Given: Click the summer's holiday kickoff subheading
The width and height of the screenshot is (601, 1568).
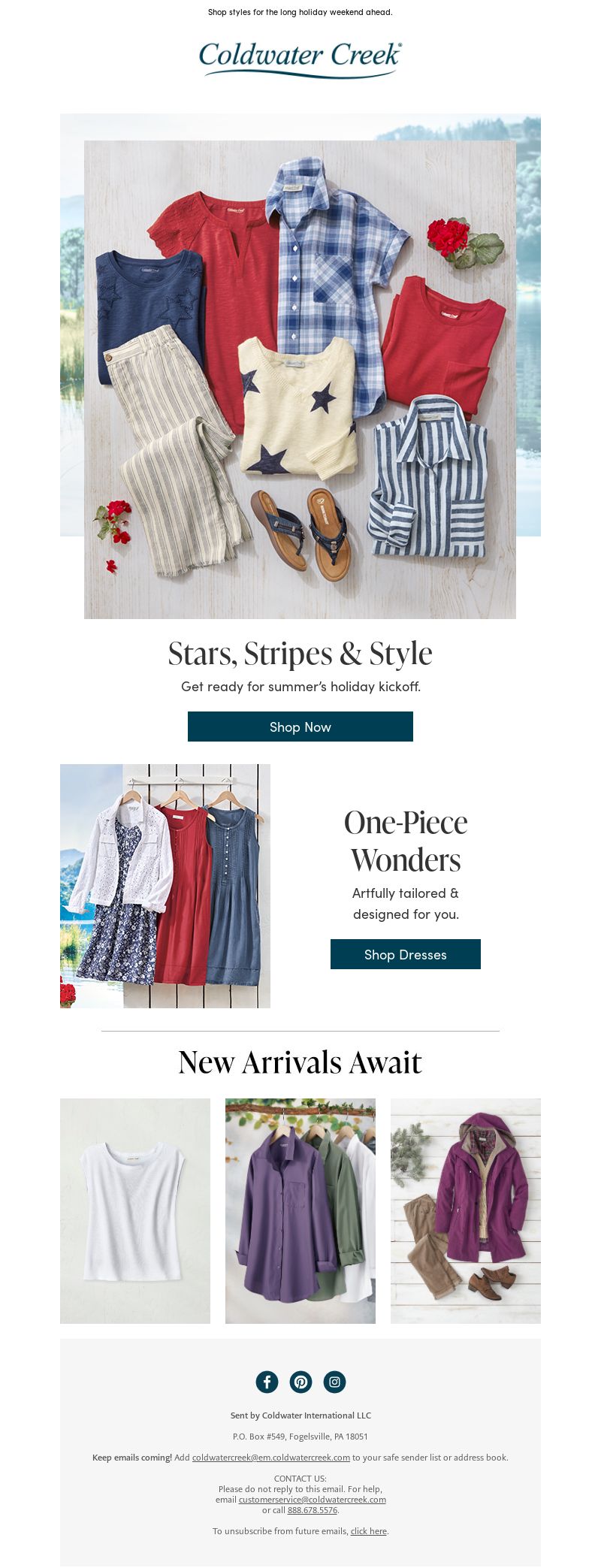Looking at the screenshot, I should point(300,687).
